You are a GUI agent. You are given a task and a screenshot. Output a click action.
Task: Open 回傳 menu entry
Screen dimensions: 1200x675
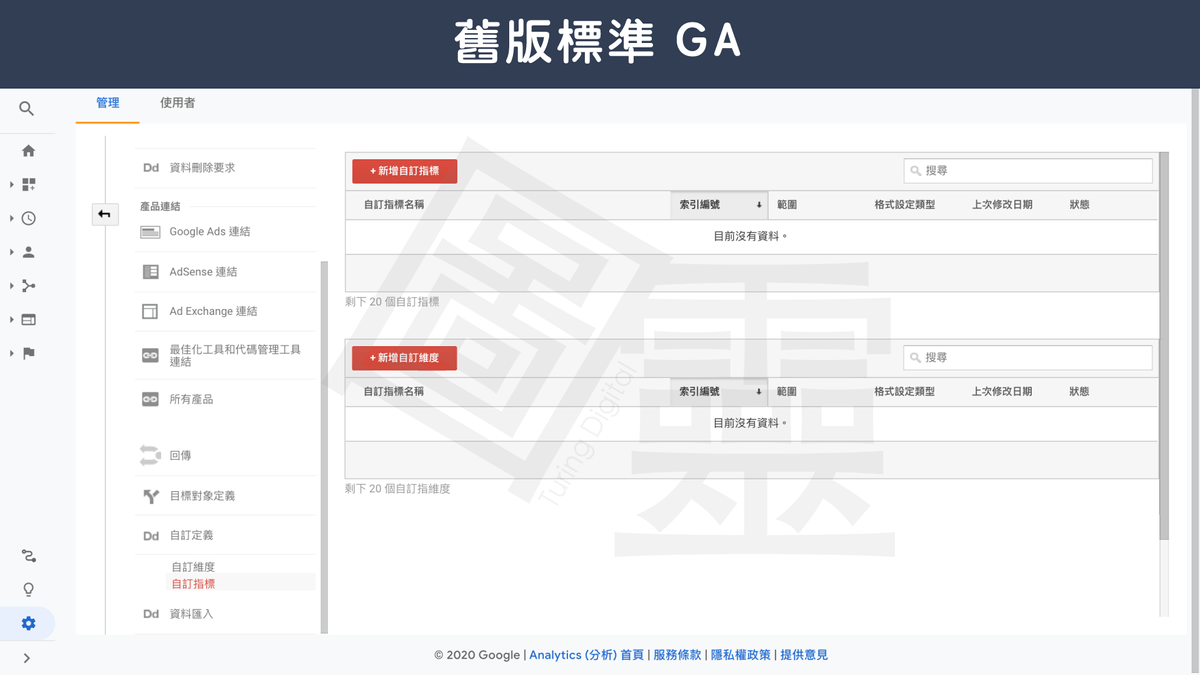coord(180,455)
